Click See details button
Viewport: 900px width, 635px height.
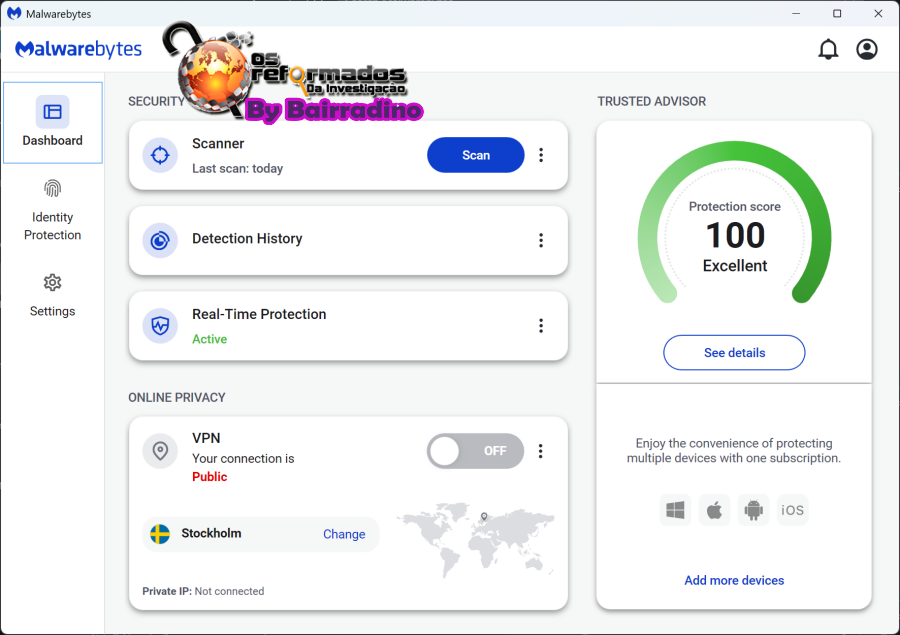click(x=734, y=353)
